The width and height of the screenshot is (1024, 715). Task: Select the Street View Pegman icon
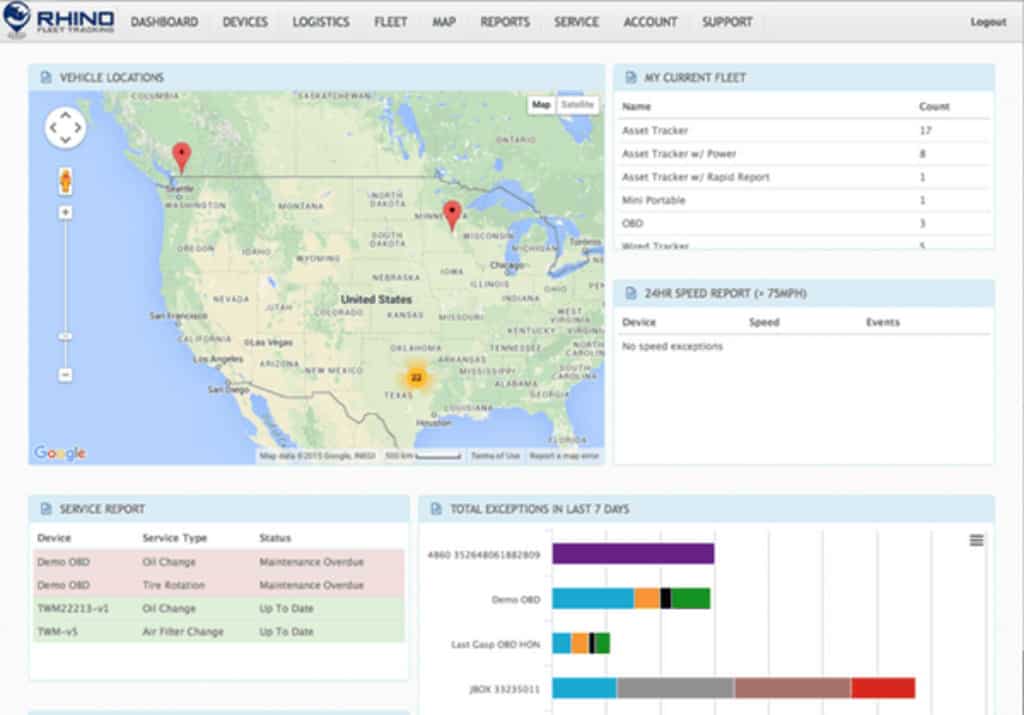64,183
